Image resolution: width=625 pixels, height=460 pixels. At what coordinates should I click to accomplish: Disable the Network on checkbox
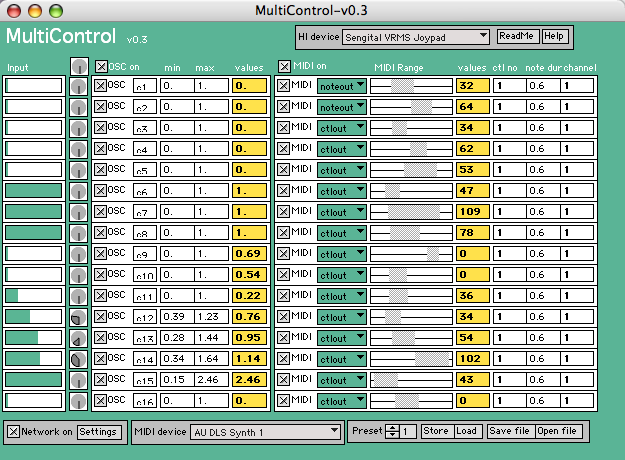(13, 432)
